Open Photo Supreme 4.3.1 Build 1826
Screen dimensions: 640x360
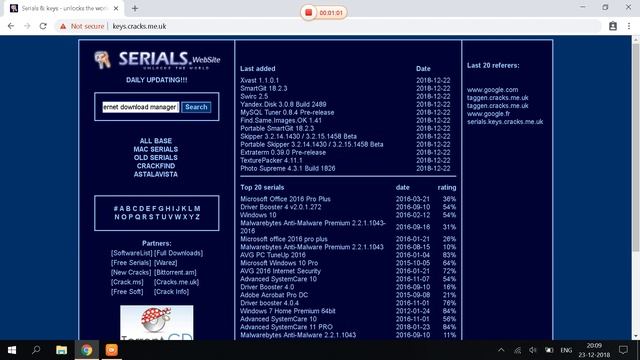click(x=288, y=169)
